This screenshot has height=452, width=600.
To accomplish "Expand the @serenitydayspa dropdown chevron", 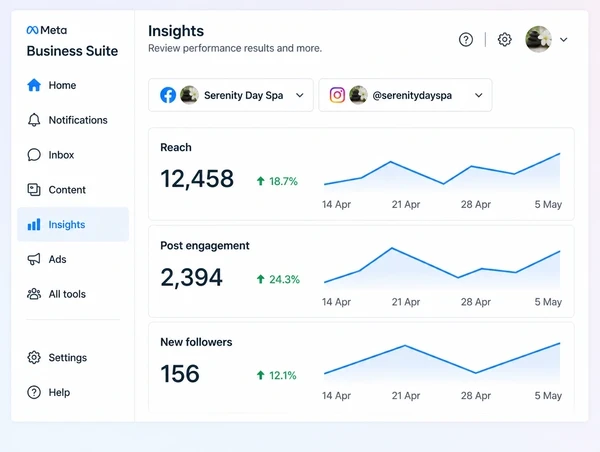I will click(x=479, y=95).
